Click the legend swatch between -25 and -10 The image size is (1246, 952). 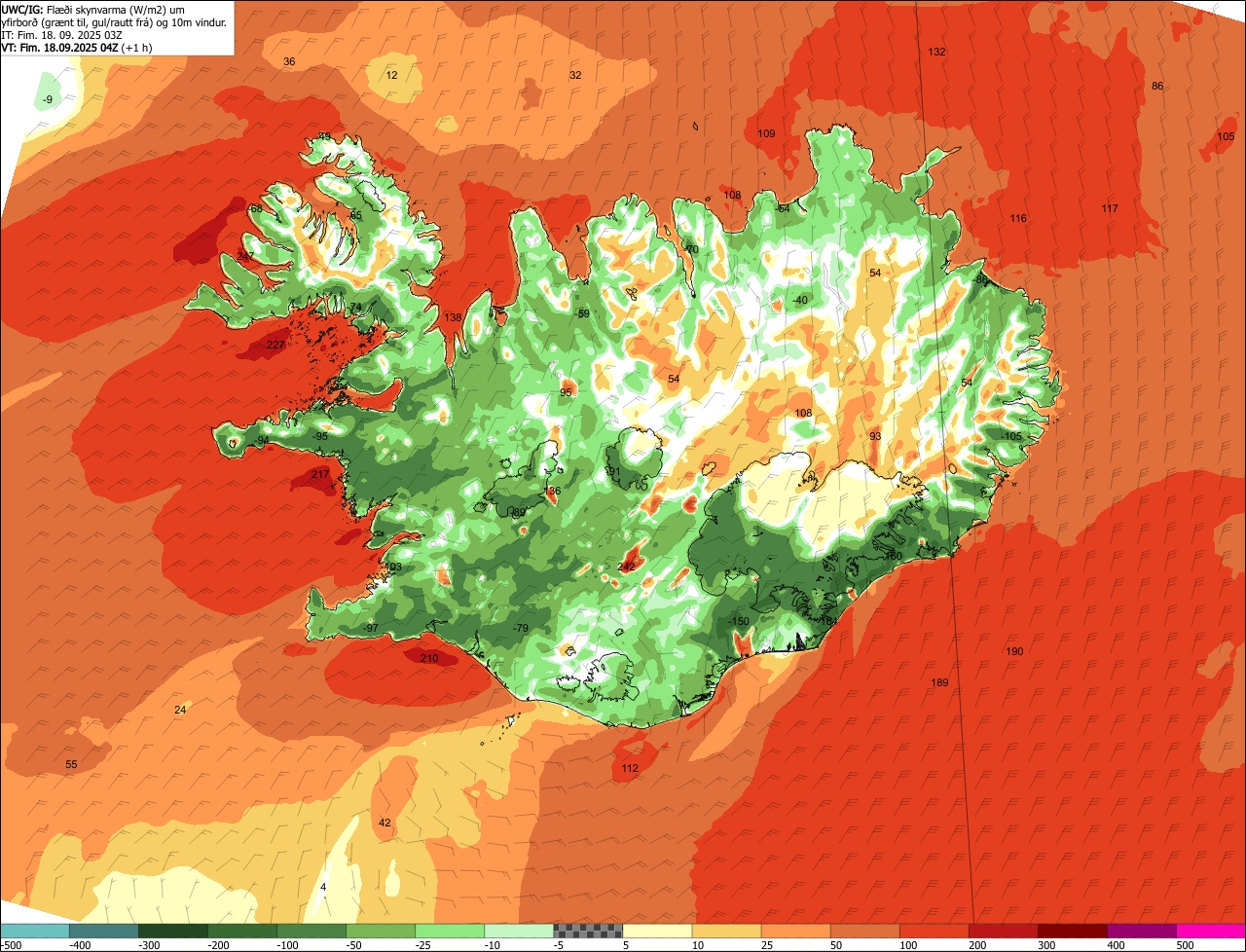tap(450, 931)
